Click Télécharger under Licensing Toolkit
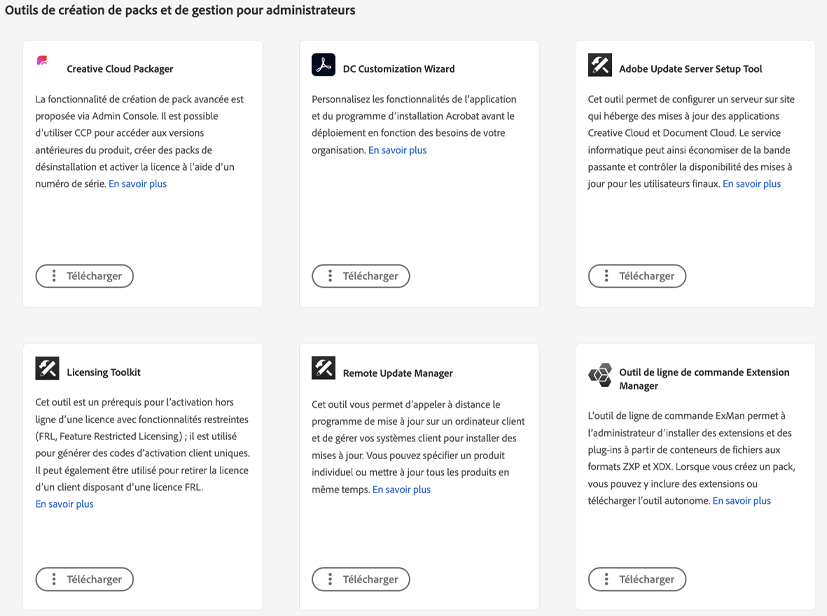Image resolution: width=827 pixels, height=616 pixels. (x=85, y=579)
